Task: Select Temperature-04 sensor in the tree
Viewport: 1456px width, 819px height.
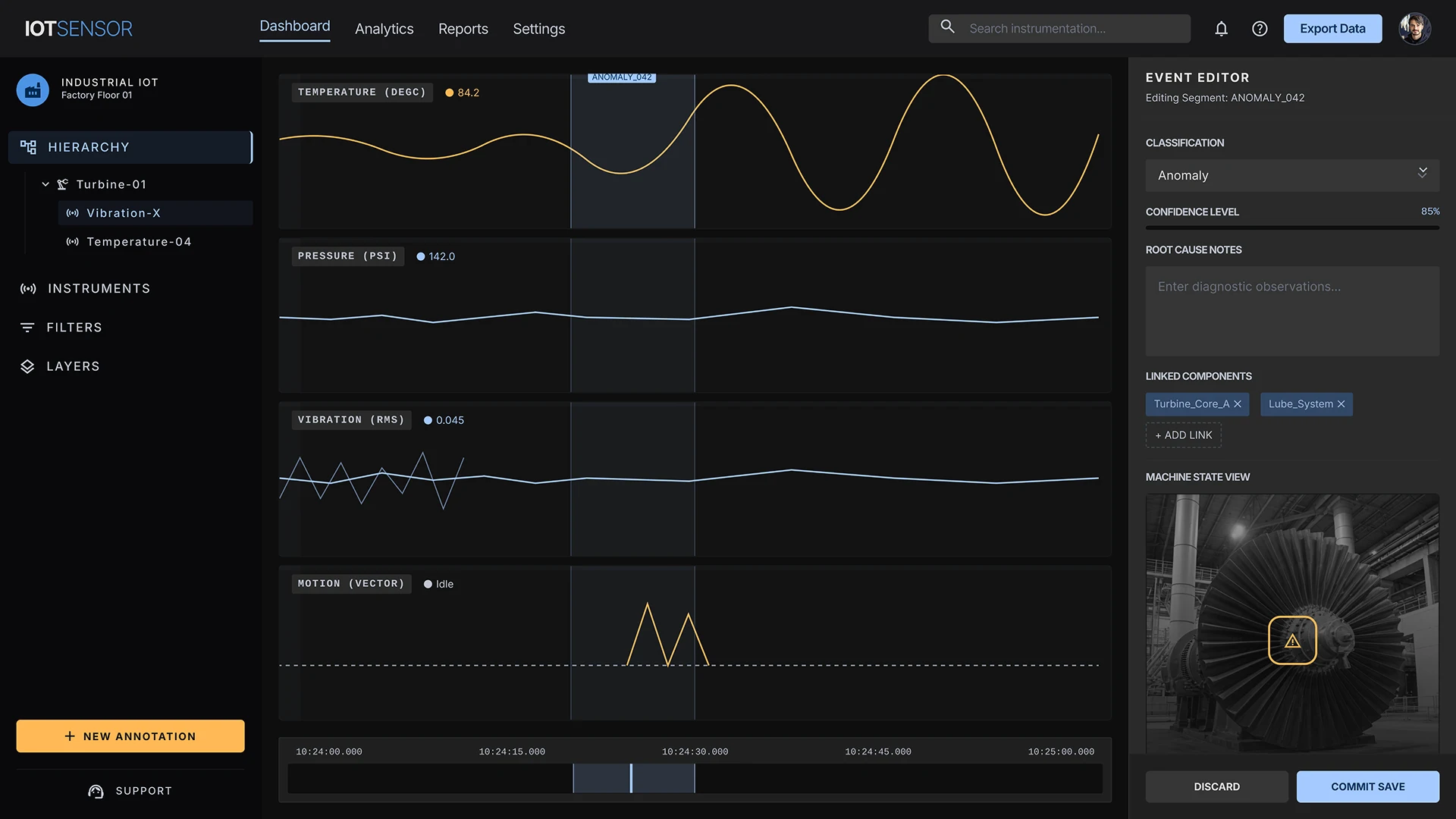Action: (139, 242)
